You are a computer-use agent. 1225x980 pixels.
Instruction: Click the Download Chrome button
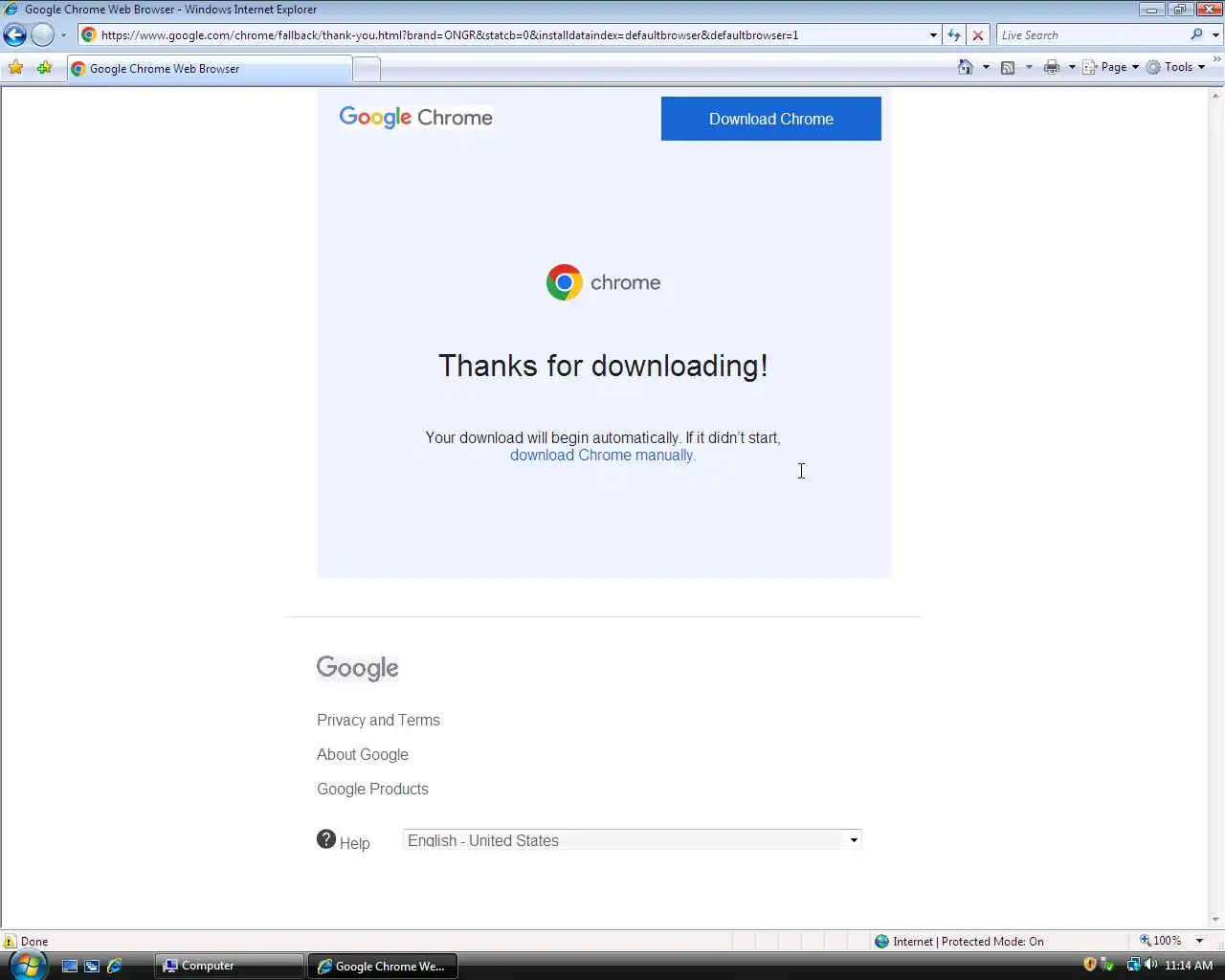[x=771, y=119]
